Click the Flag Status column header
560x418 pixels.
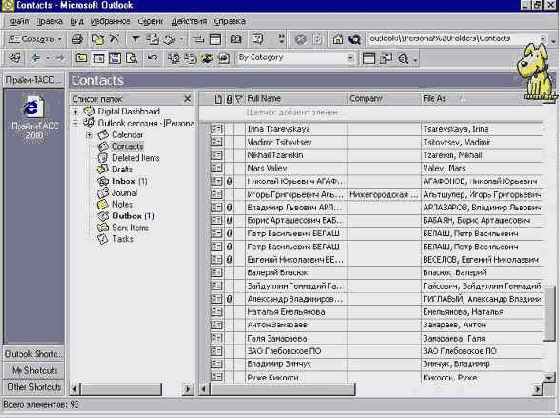coord(239,99)
